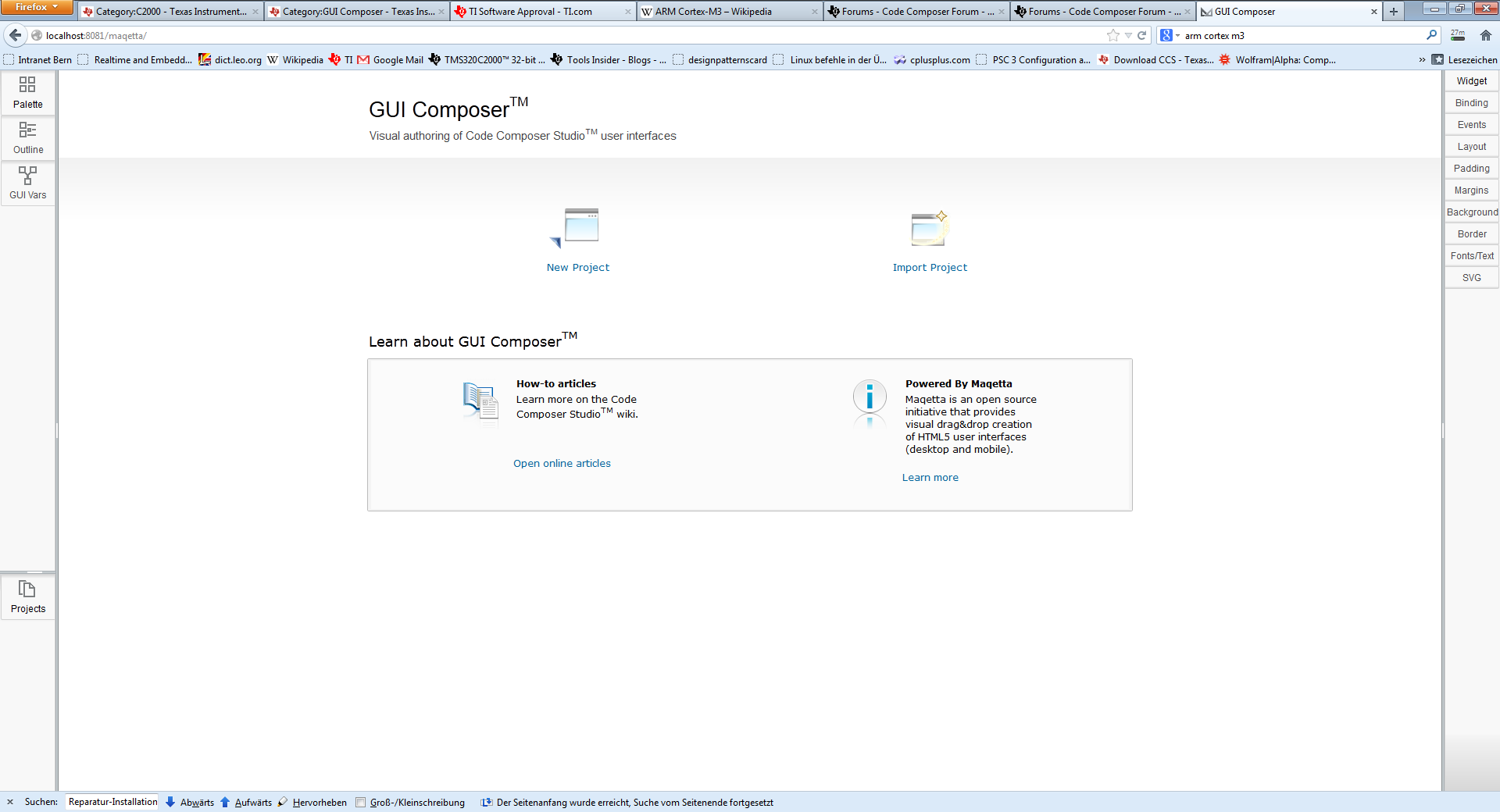Open the Border properties tab
This screenshot has width=1500, height=812.
(x=1471, y=234)
